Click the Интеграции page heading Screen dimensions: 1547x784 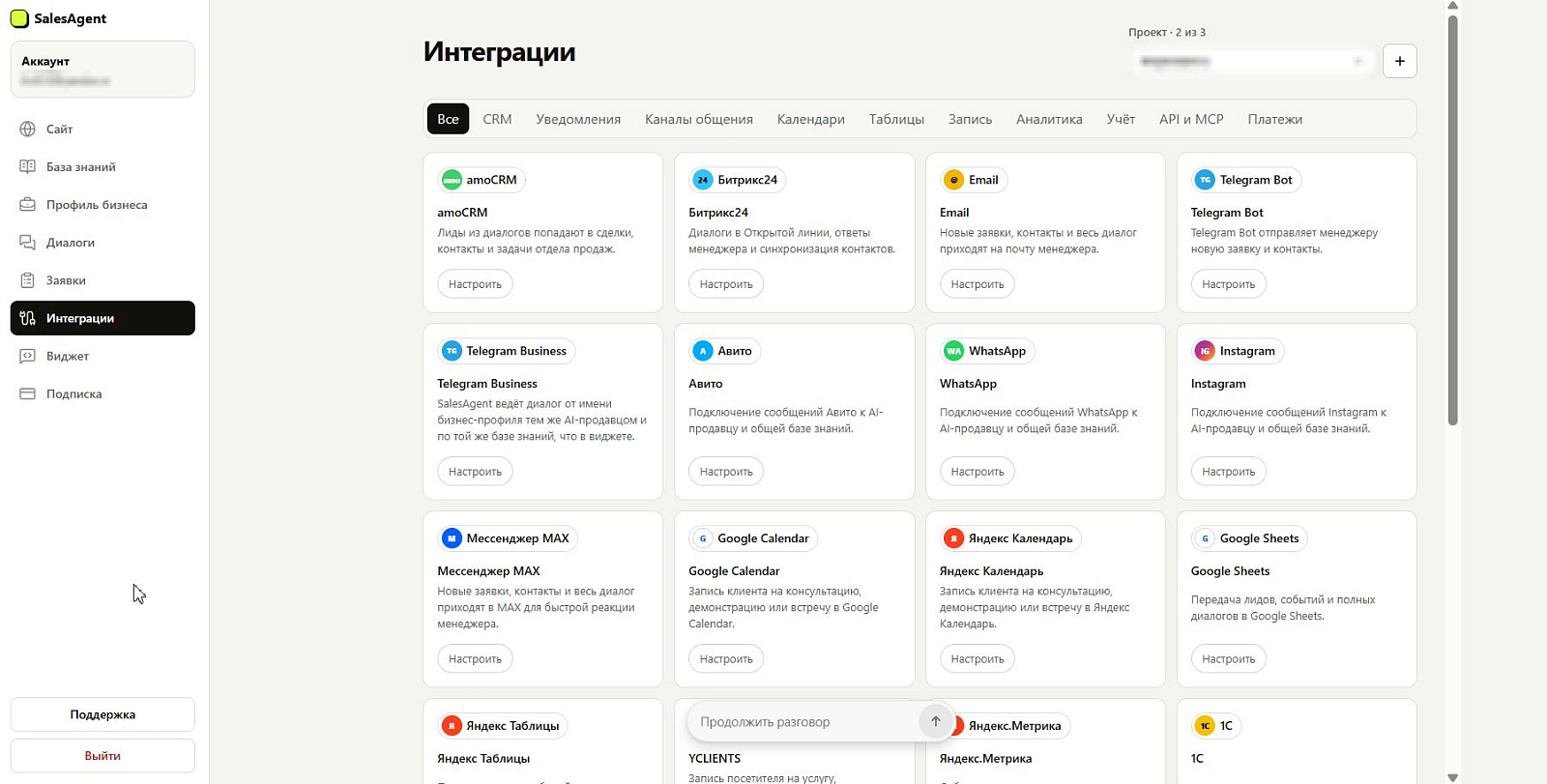point(499,52)
